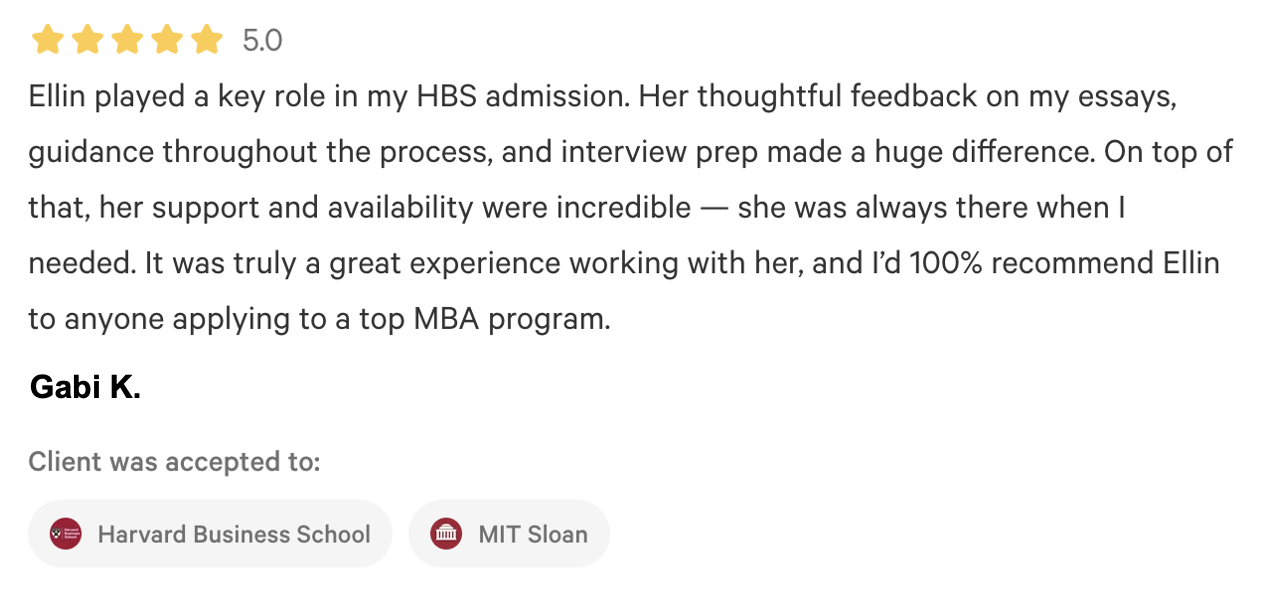Select the fifth rating star

[206, 40]
